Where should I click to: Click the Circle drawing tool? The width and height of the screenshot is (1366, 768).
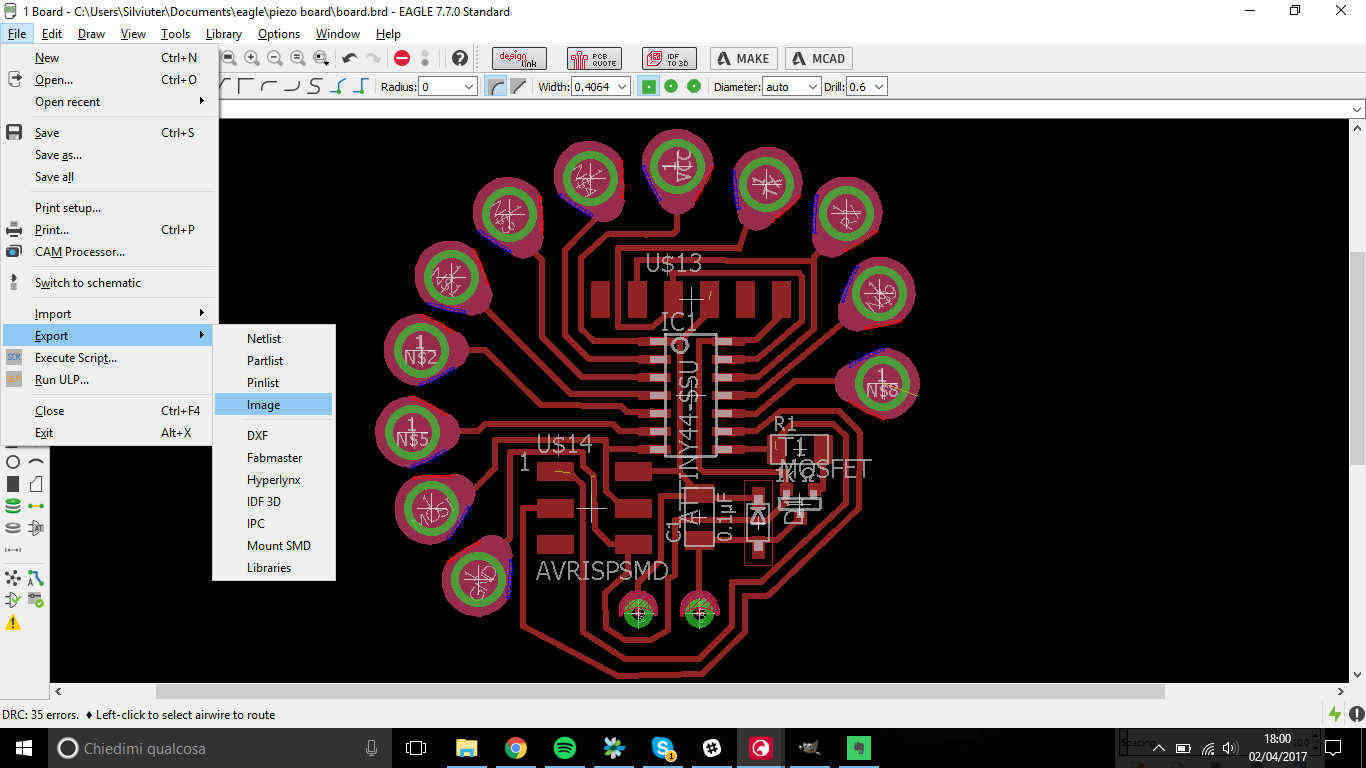[13, 462]
